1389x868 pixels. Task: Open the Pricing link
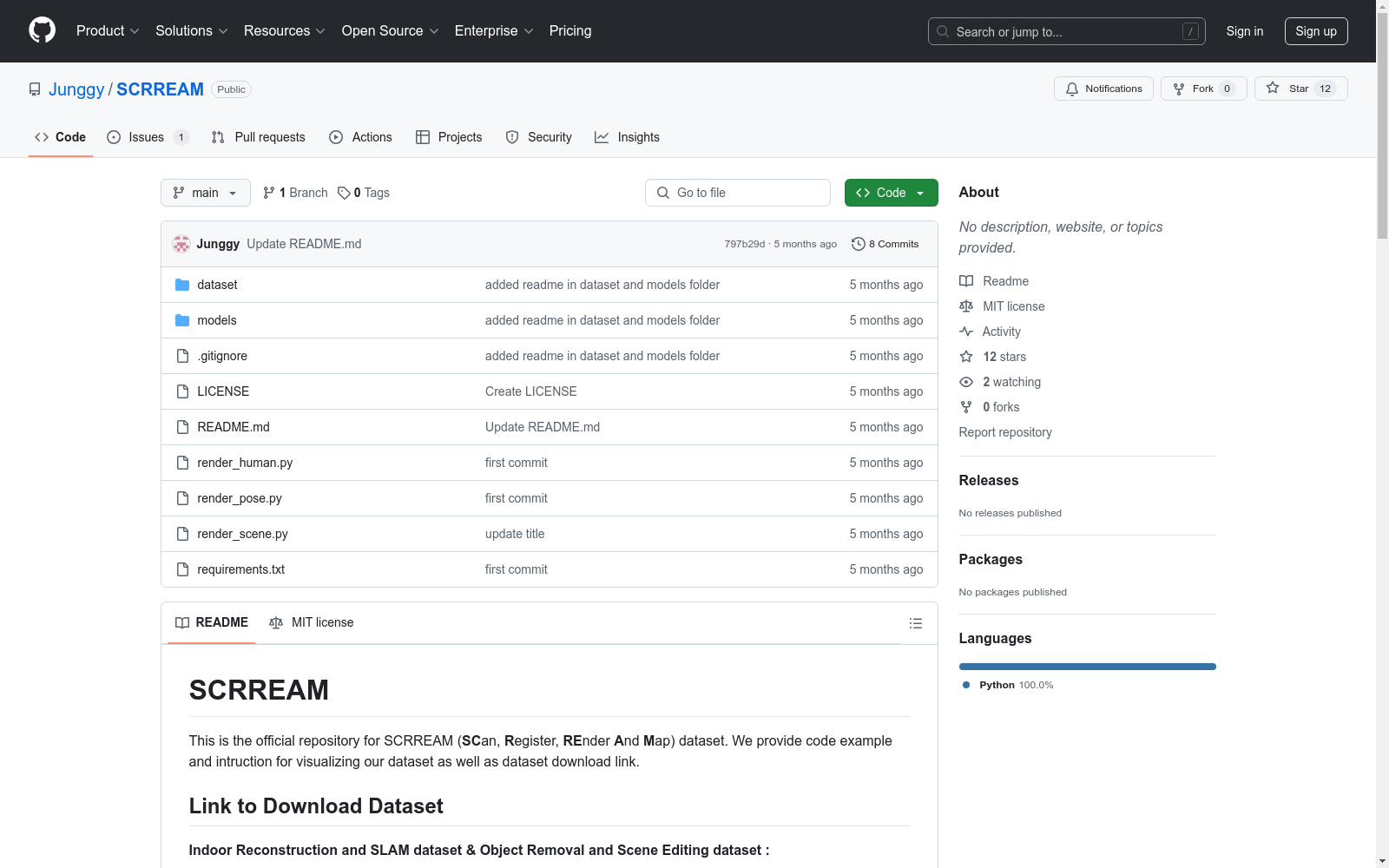570,30
